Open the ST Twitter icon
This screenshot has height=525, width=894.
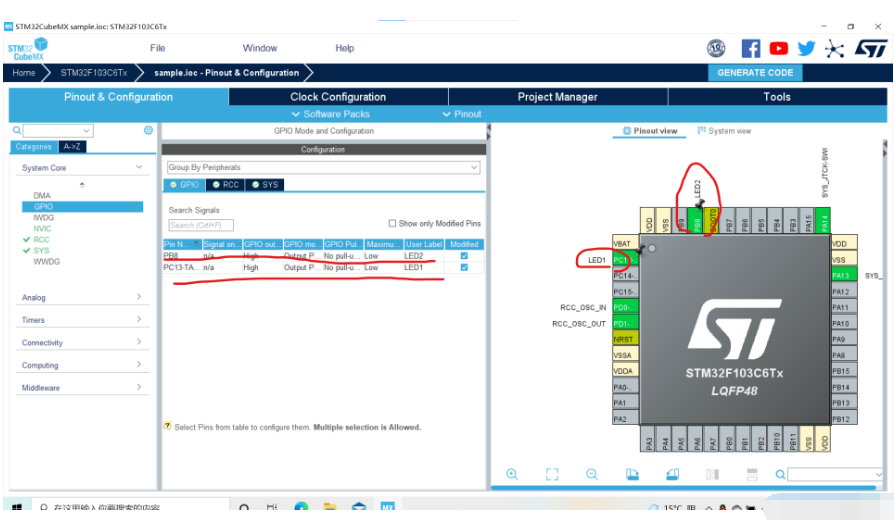[806, 48]
